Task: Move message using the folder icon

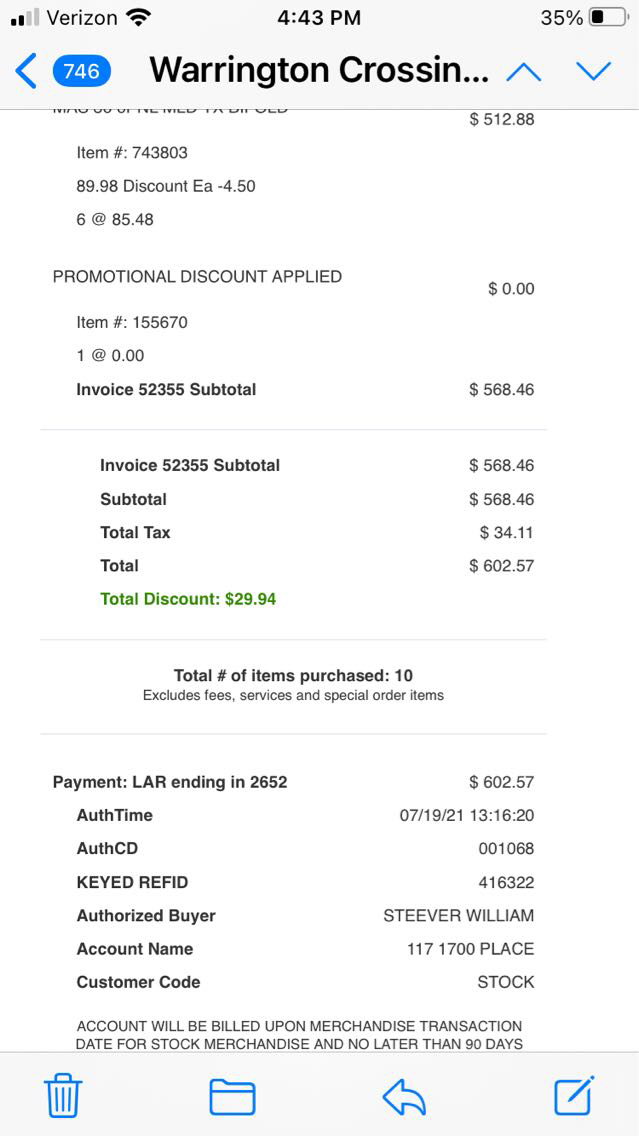Action: click(x=232, y=1096)
